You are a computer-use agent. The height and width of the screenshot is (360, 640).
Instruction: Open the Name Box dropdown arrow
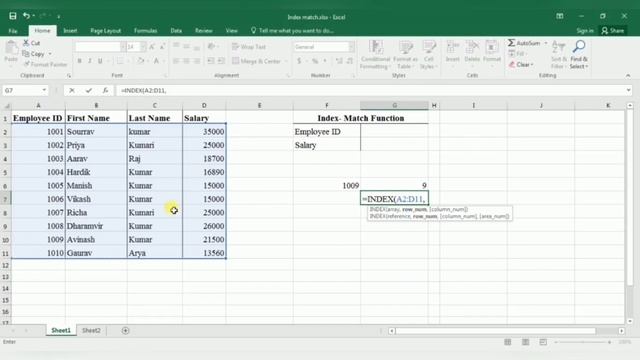point(44,90)
